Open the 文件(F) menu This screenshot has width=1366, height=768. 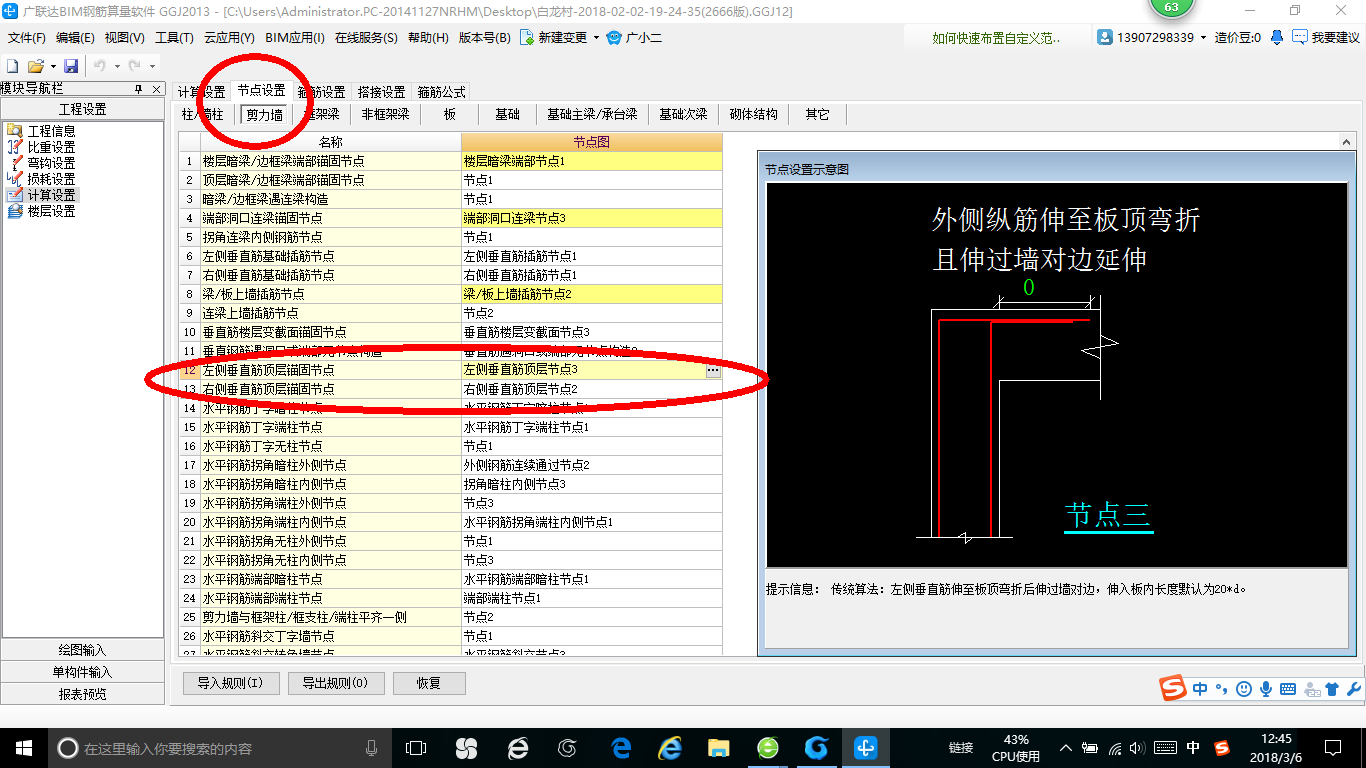tap(27, 38)
